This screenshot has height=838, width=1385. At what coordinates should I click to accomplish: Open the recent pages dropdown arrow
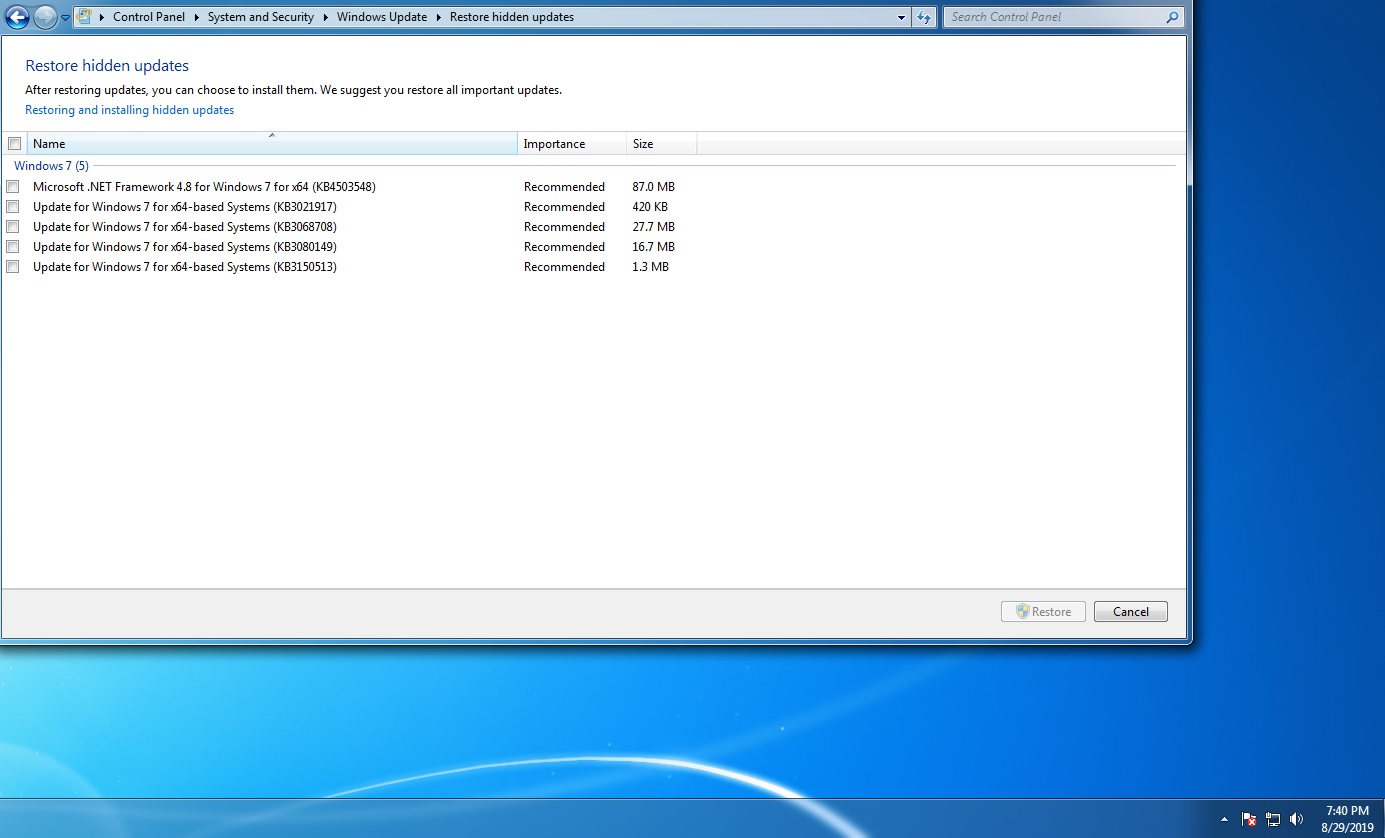(x=65, y=17)
